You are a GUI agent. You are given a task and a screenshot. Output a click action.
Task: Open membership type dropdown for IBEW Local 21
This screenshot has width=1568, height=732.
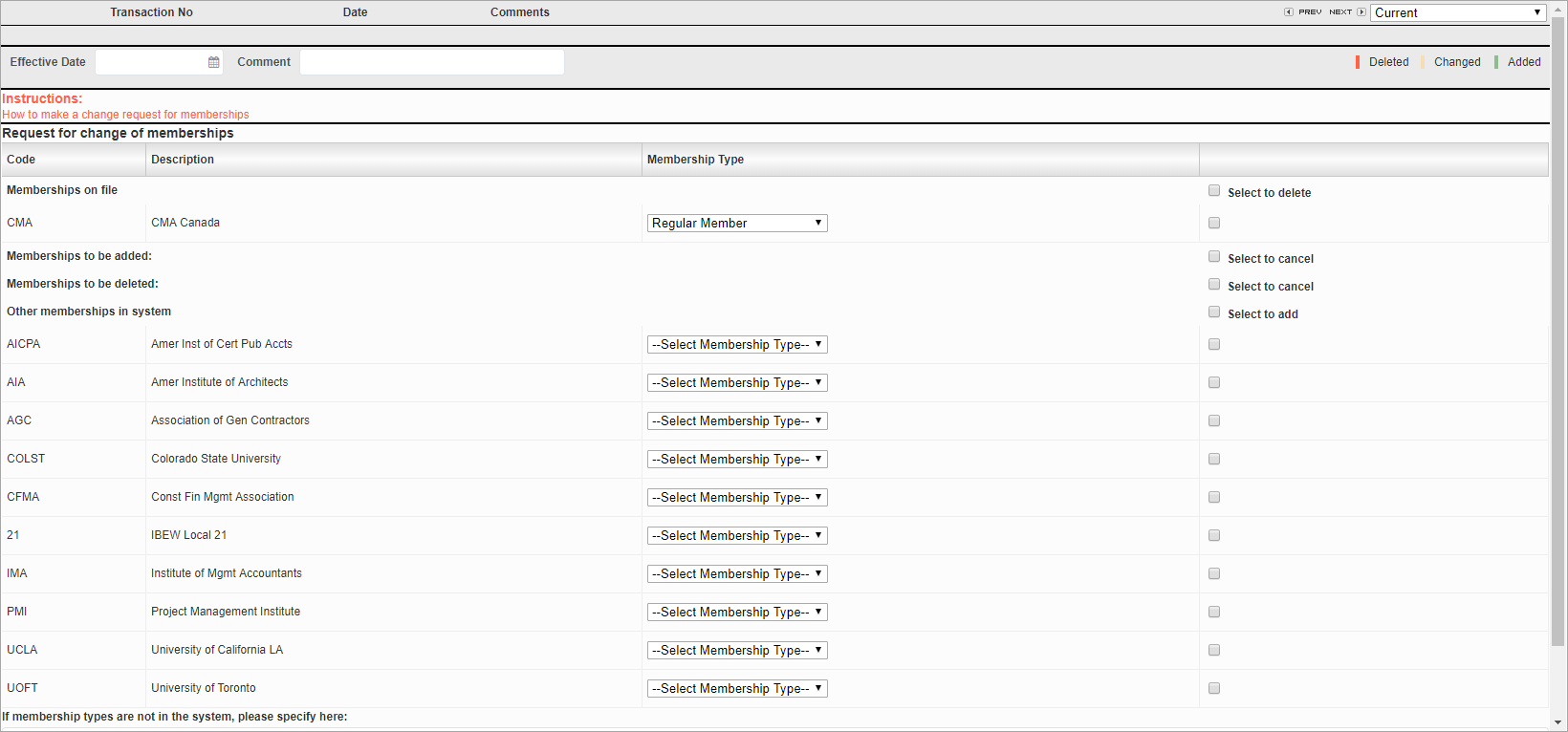(737, 535)
